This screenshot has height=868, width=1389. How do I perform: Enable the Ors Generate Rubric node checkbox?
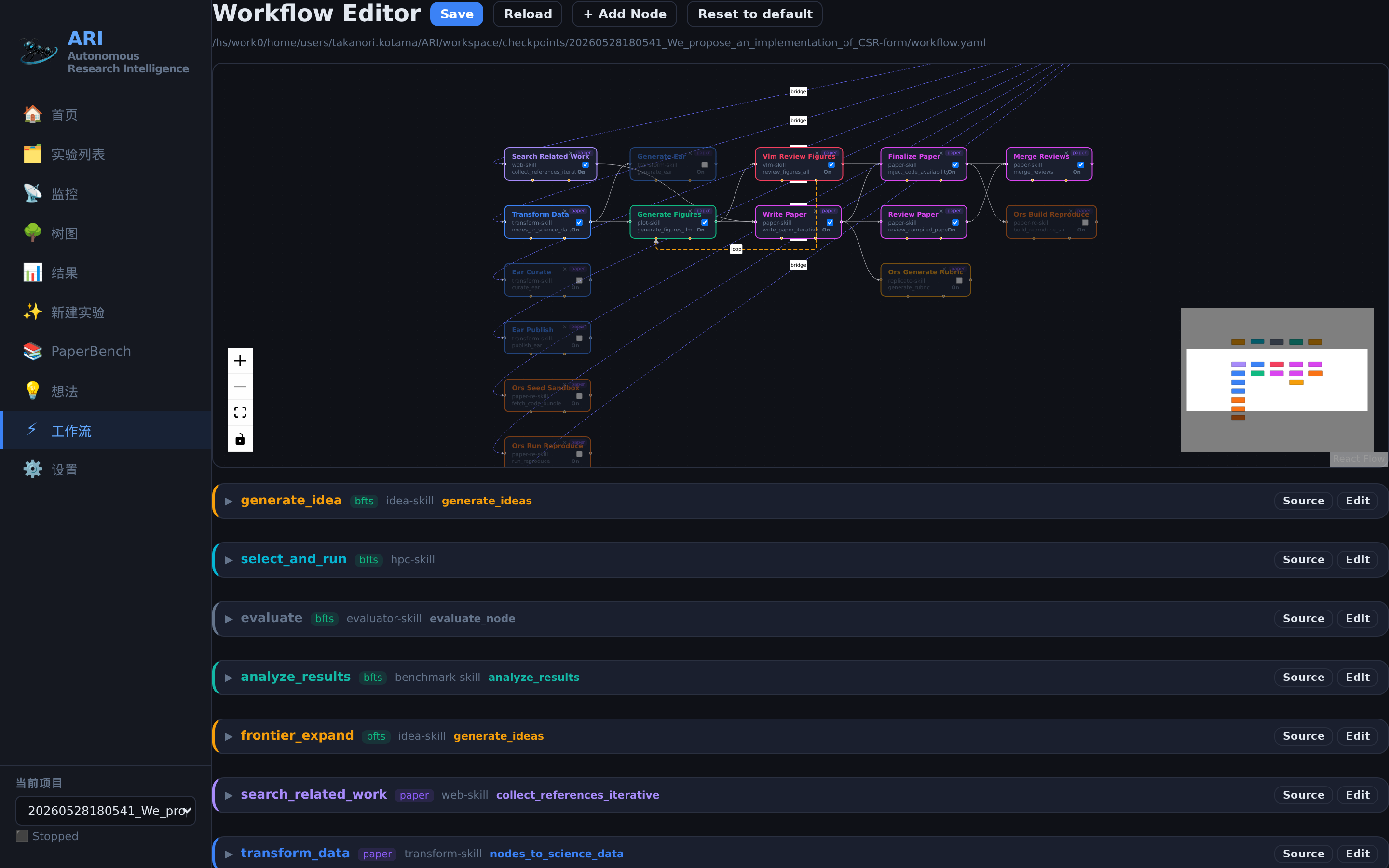coord(959,281)
